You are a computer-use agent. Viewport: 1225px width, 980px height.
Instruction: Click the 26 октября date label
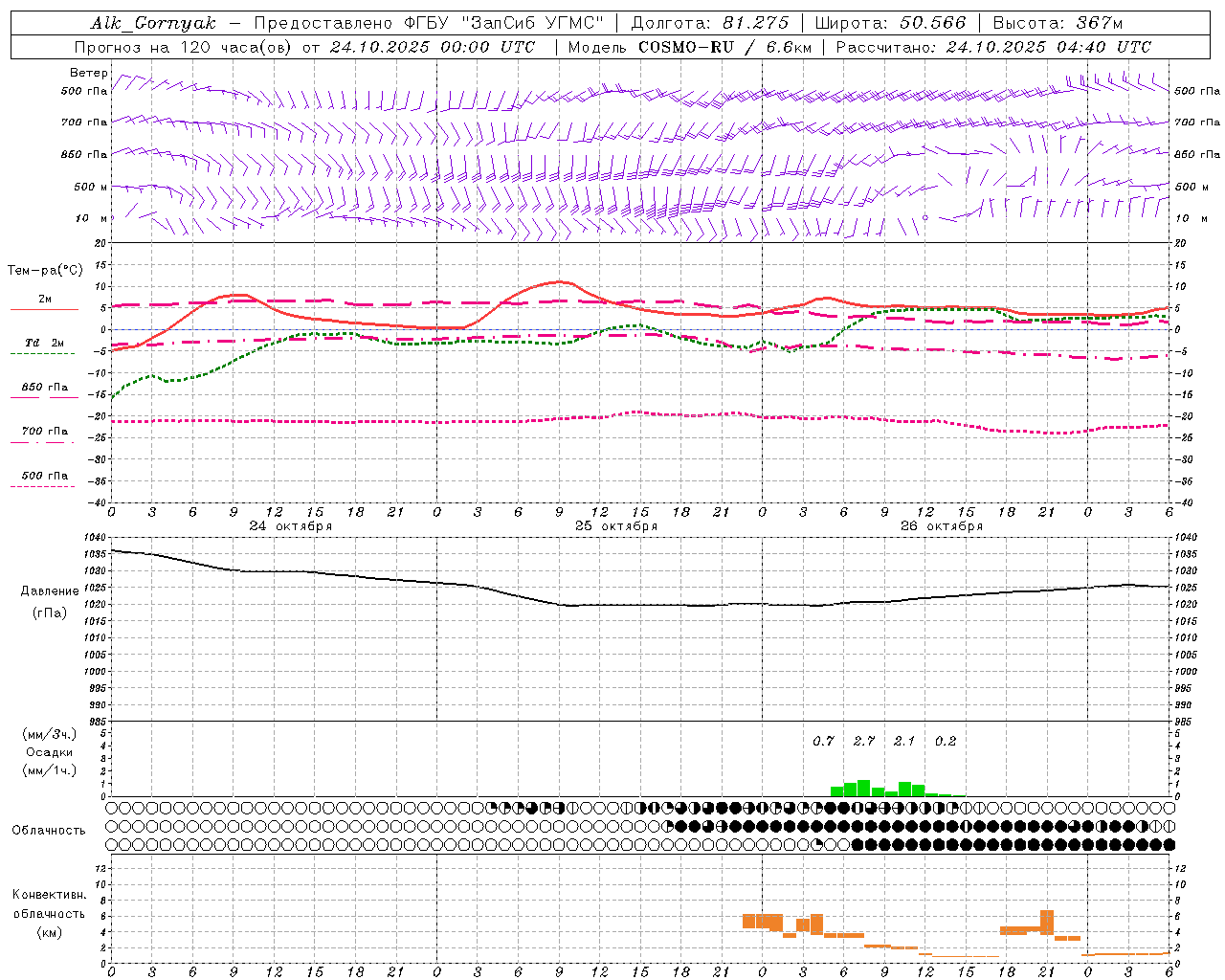[x=942, y=526]
